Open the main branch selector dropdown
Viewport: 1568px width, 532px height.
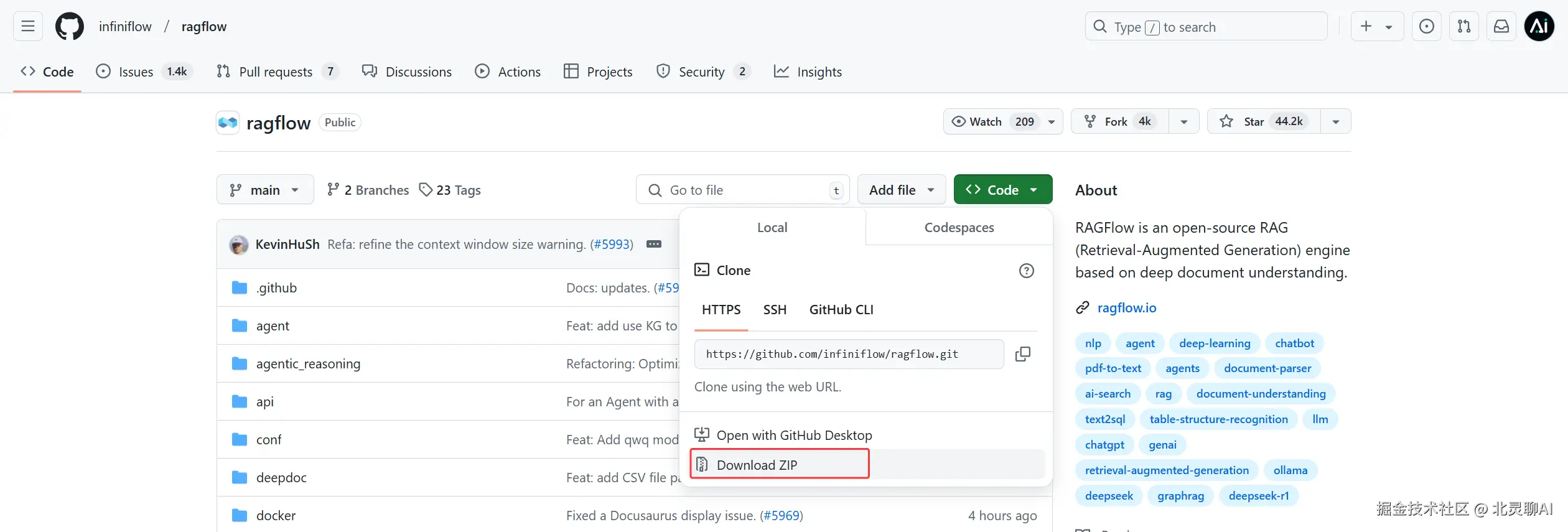[x=264, y=190]
